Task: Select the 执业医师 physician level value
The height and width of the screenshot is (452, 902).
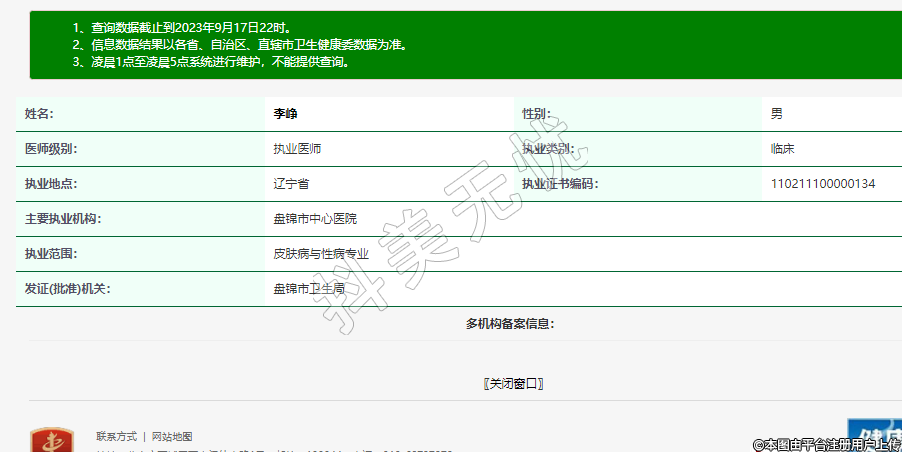Action: point(297,149)
